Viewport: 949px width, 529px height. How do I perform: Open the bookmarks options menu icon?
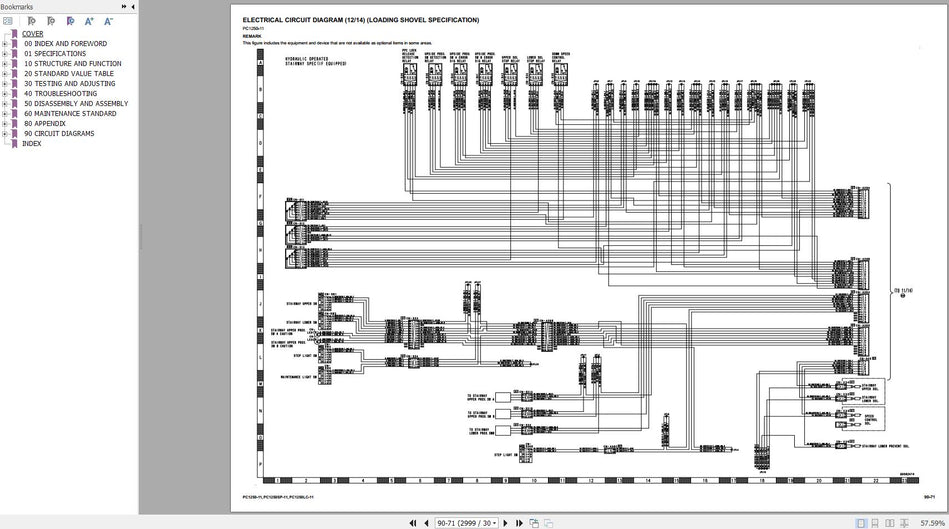pyautogui.click(x=10, y=21)
